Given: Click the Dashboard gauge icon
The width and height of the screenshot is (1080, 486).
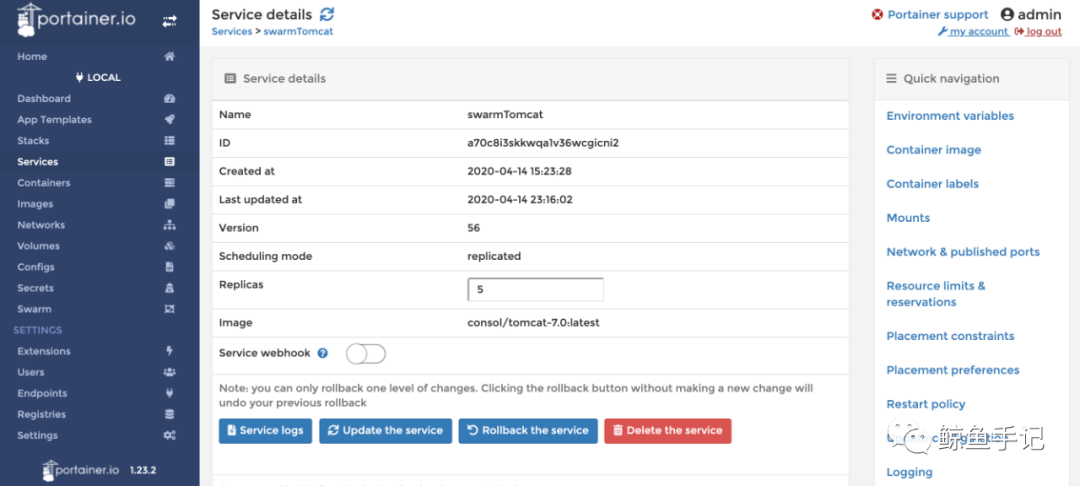Looking at the screenshot, I should [169, 99].
